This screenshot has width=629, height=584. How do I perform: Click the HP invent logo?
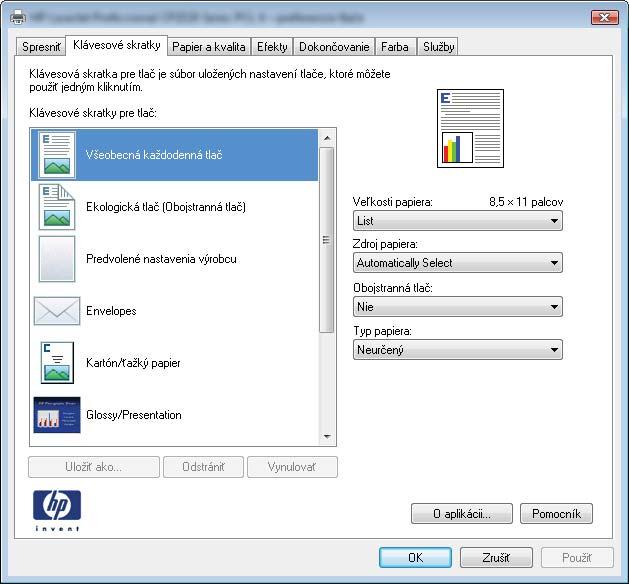pos(57,510)
